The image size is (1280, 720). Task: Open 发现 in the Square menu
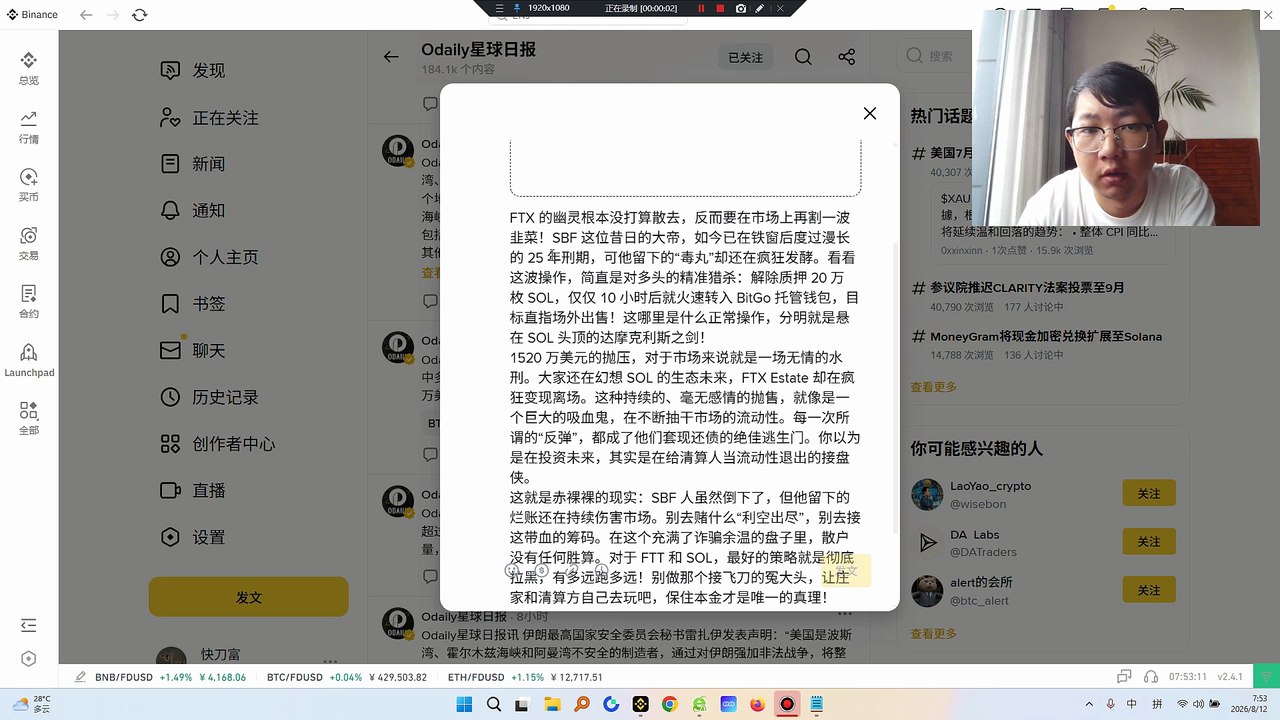tap(192, 70)
